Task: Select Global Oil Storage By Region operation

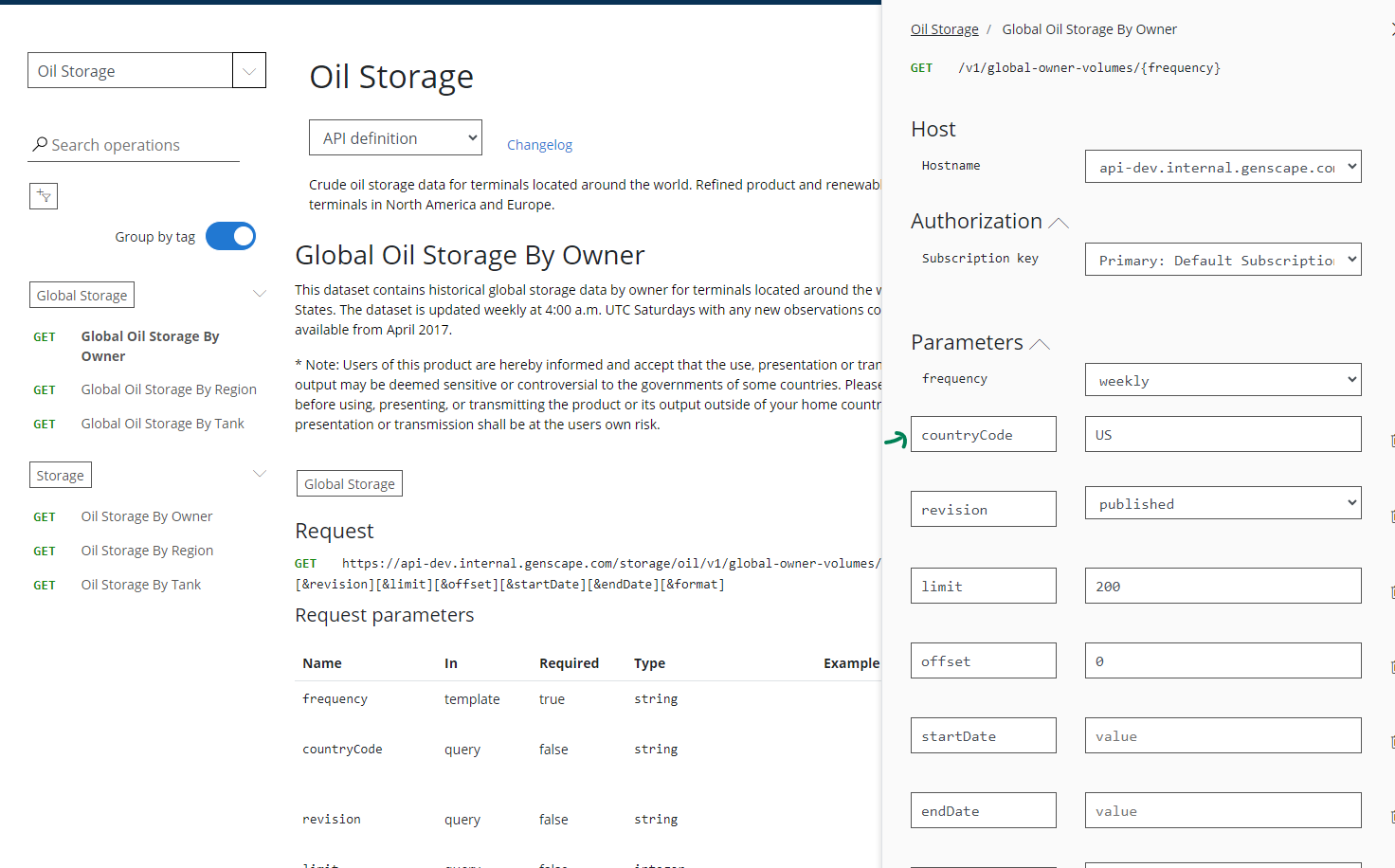Action: tap(169, 389)
